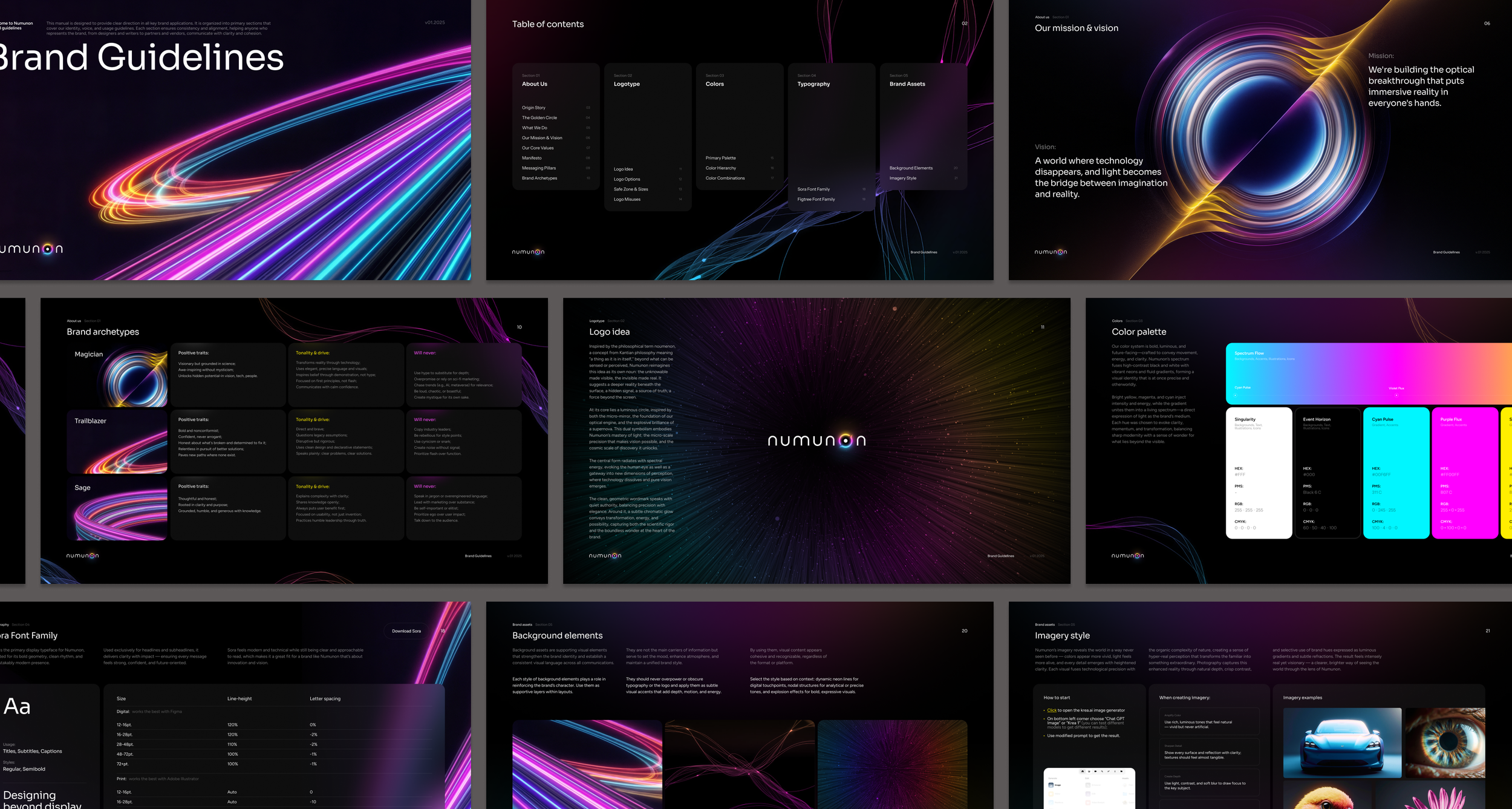
Task: Go to Primary Palette contents entry
Action: pyautogui.click(x=720, y=158)
